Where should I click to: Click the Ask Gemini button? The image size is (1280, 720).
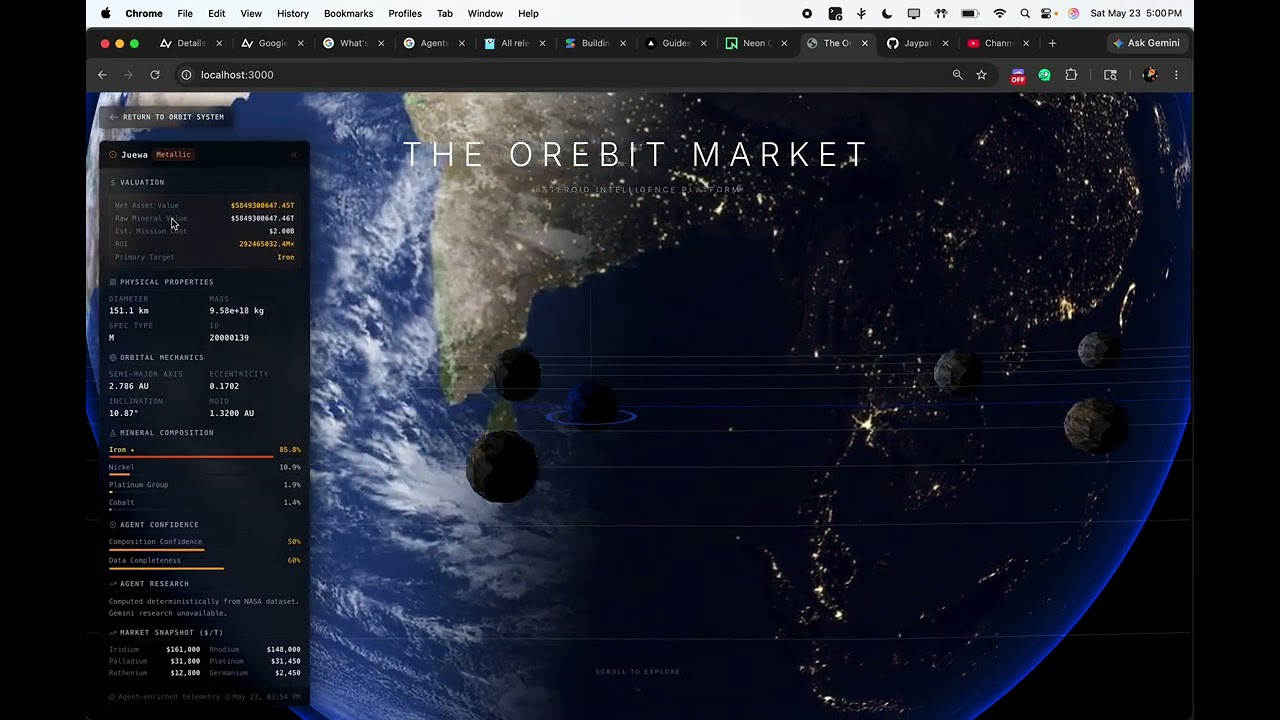coord(1146,43)
